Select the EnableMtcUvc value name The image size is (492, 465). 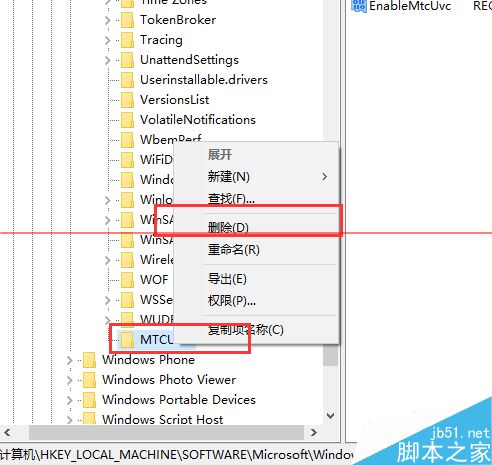(410, 6)
